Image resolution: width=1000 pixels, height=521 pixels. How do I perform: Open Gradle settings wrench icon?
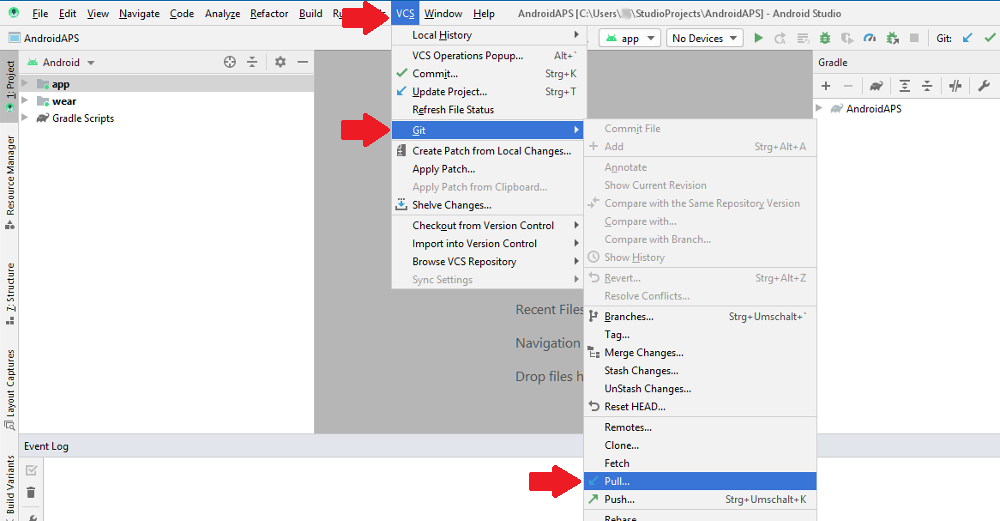point(983,86)
